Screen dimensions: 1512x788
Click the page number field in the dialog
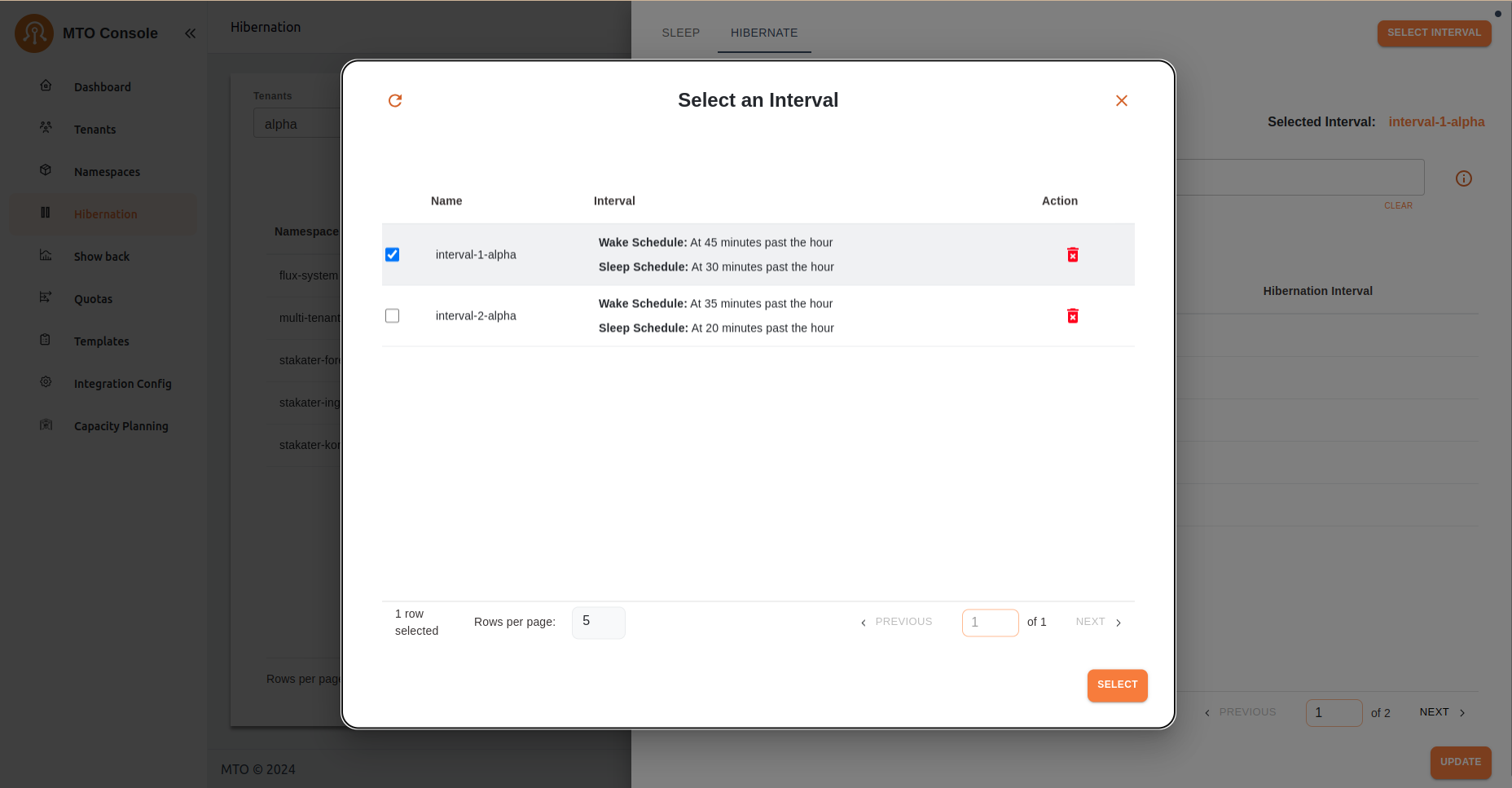(990, 623)
